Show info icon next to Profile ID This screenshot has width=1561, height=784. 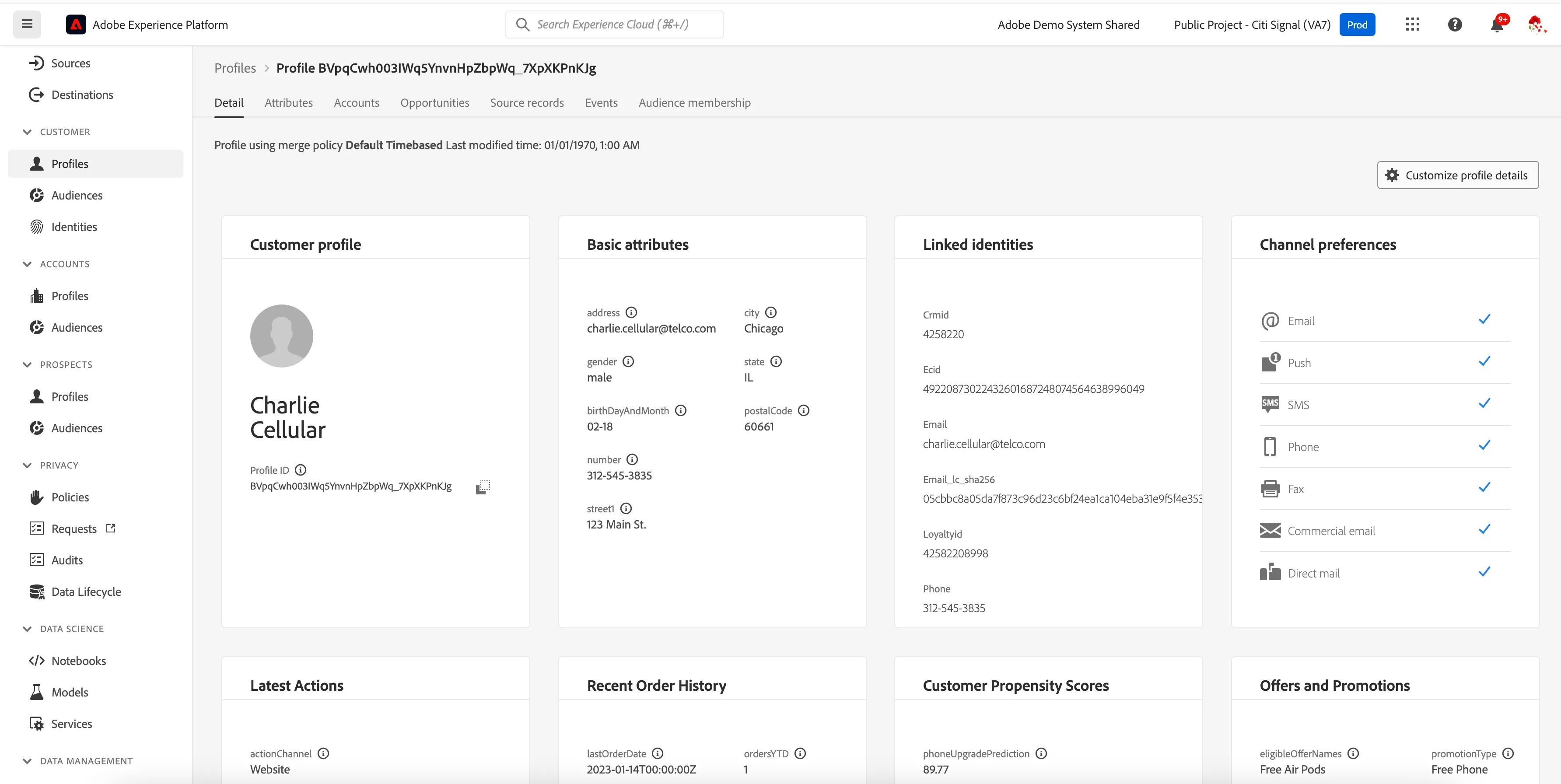[x=301, y=470]
